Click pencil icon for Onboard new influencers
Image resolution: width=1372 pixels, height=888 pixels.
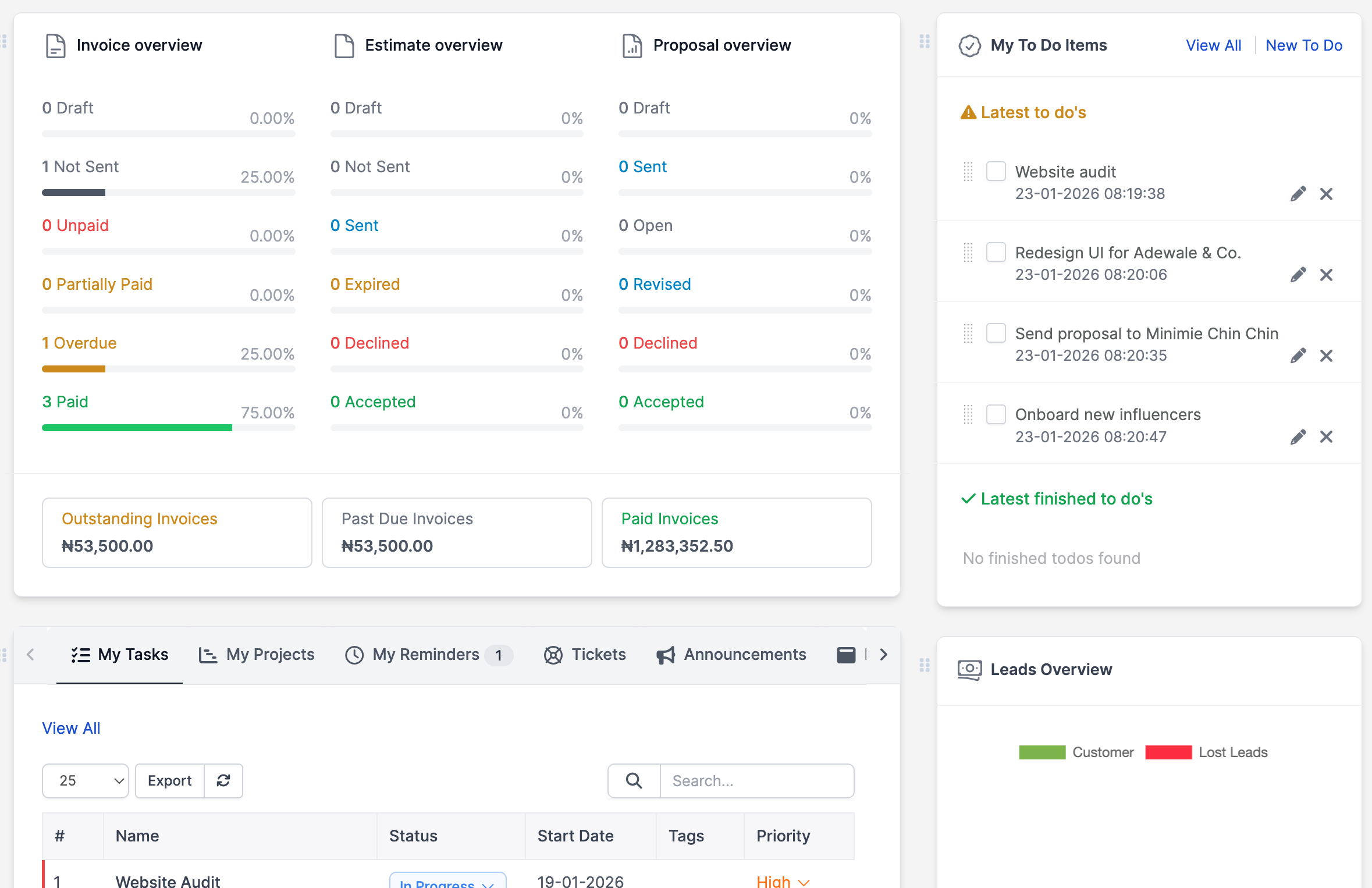[1298, 436]
